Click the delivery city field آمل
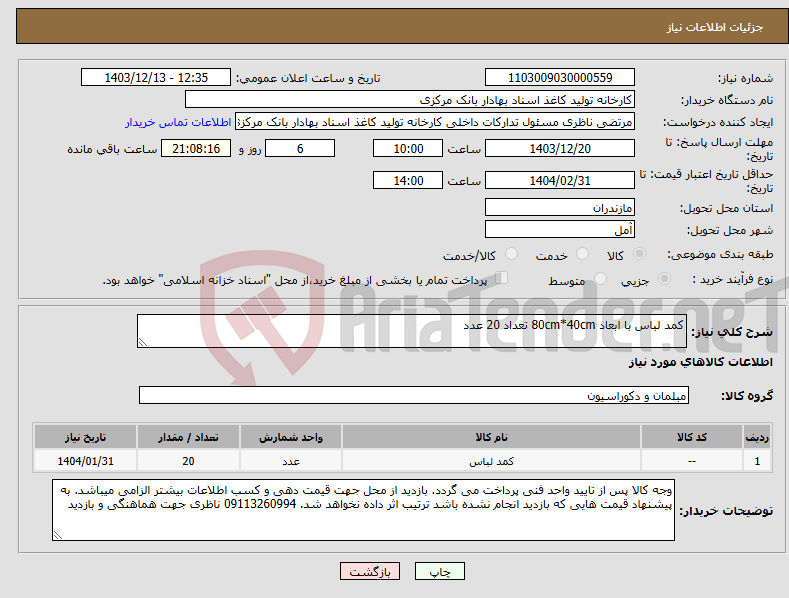 coord(560,230)
